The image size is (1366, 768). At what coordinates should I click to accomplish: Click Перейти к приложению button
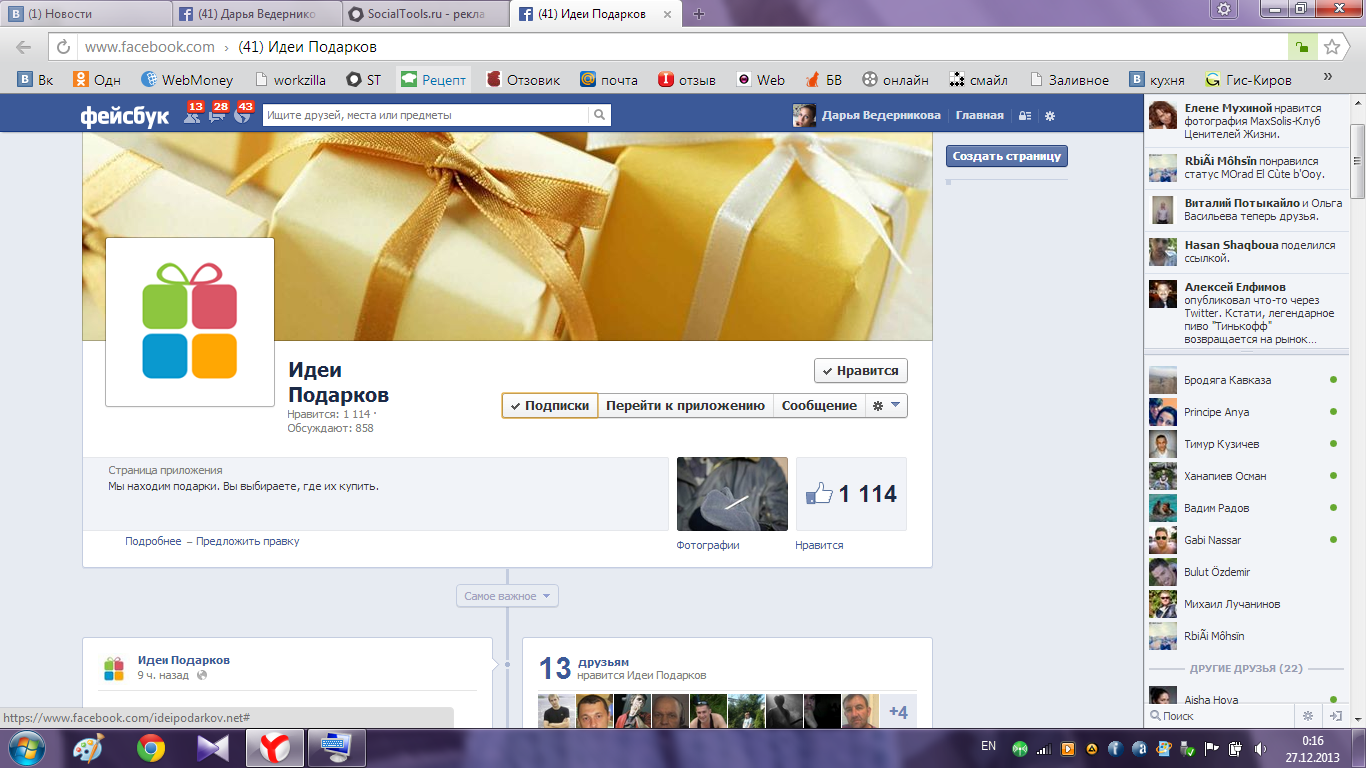click(686, 405)
